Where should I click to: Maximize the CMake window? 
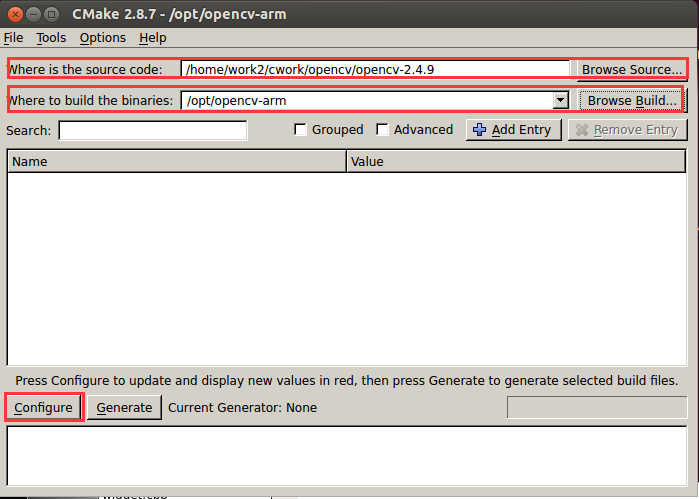tap(52, 15)
